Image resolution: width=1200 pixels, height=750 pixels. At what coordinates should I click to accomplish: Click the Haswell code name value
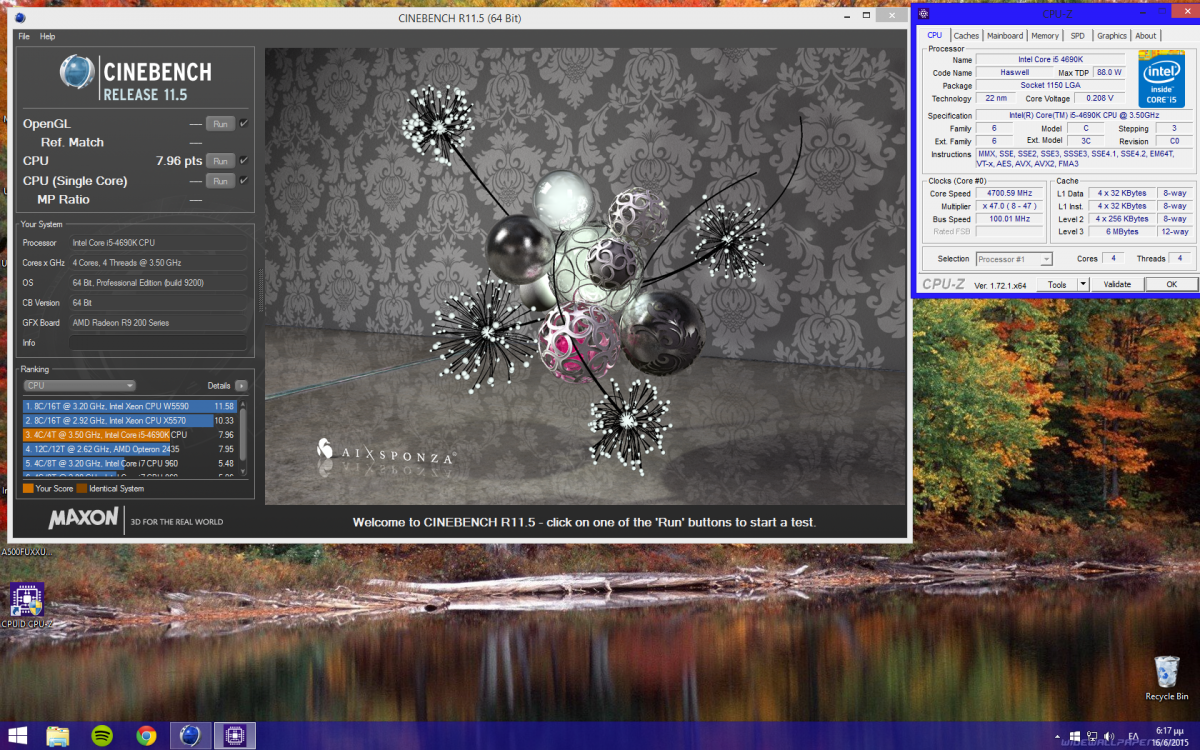(1014, 73)
